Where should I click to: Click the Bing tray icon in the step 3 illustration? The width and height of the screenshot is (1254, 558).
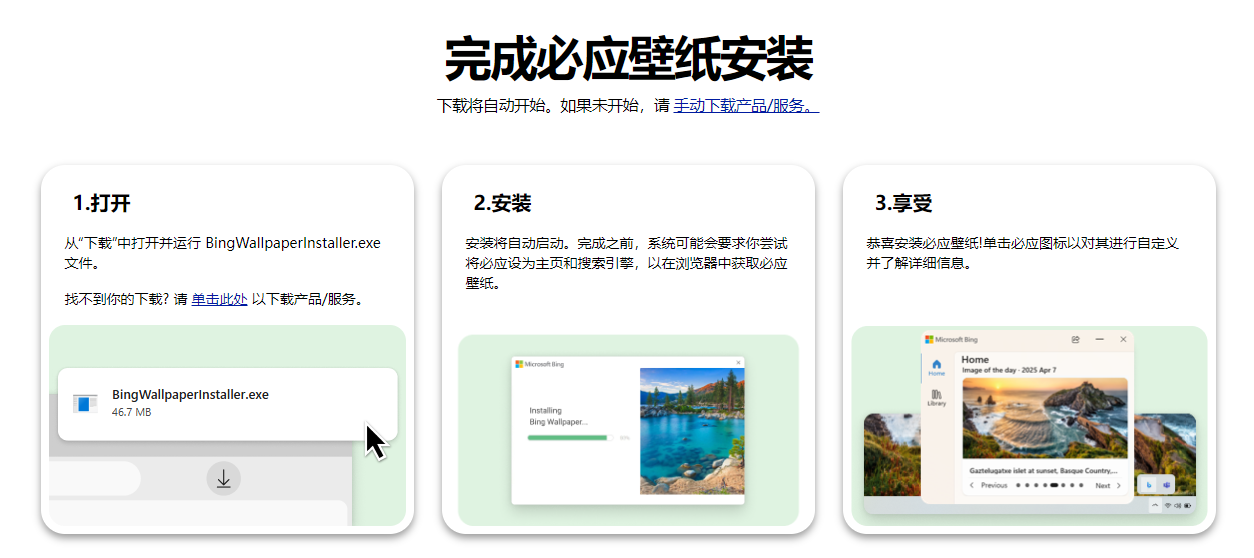1149,485
